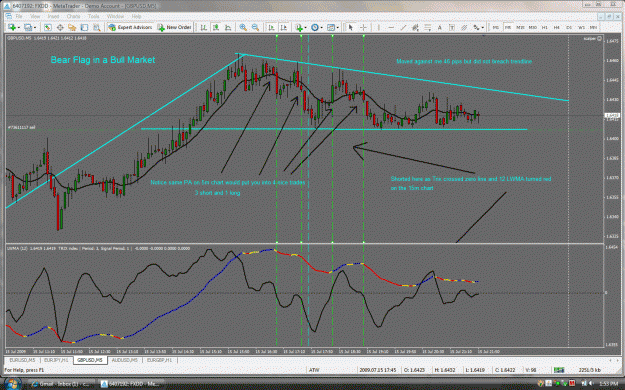The width and height of the screenshot is (625, 390).
Task: Open the Tools menu
Action: (x=94, y=16)
